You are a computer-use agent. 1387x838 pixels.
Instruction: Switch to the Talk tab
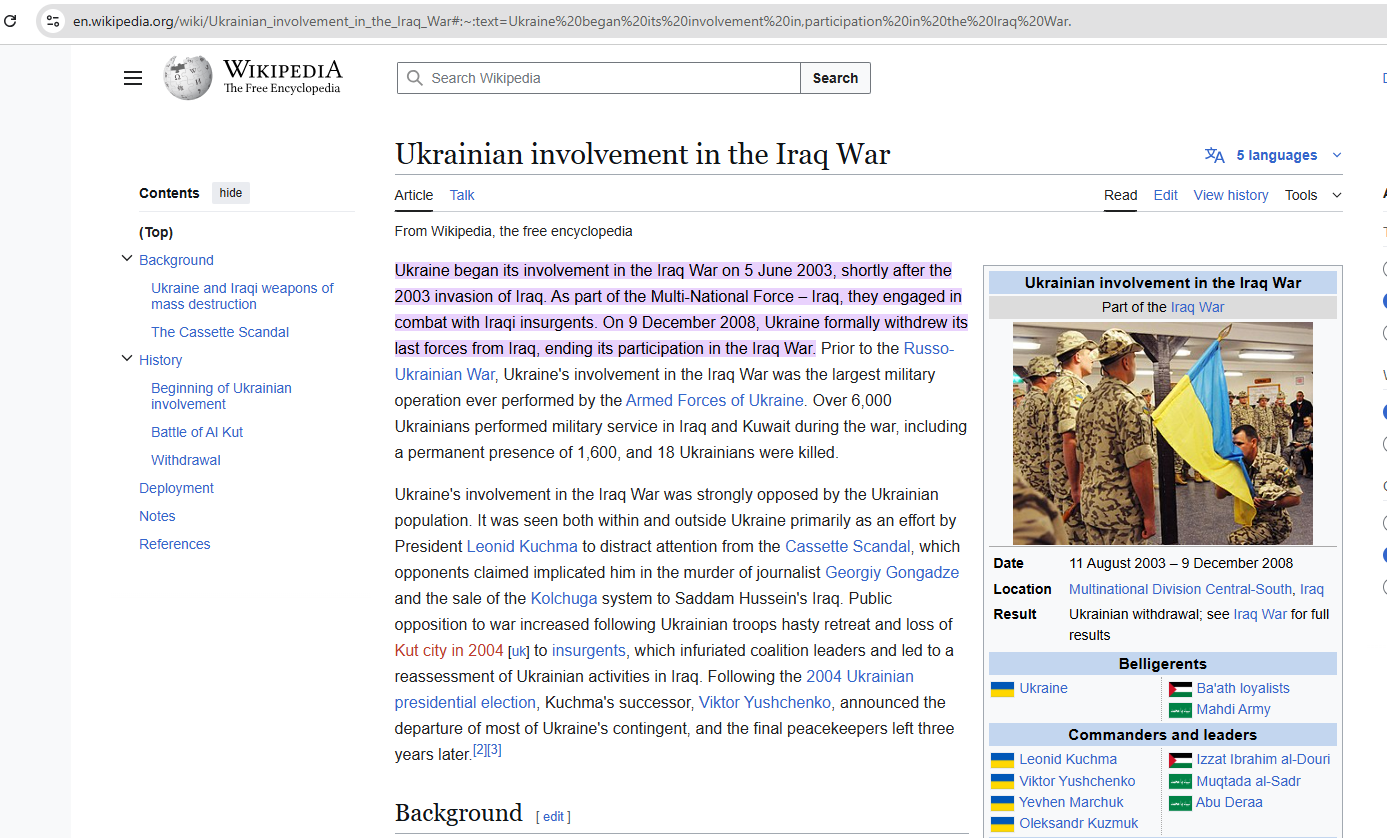[x=462, y=195]
